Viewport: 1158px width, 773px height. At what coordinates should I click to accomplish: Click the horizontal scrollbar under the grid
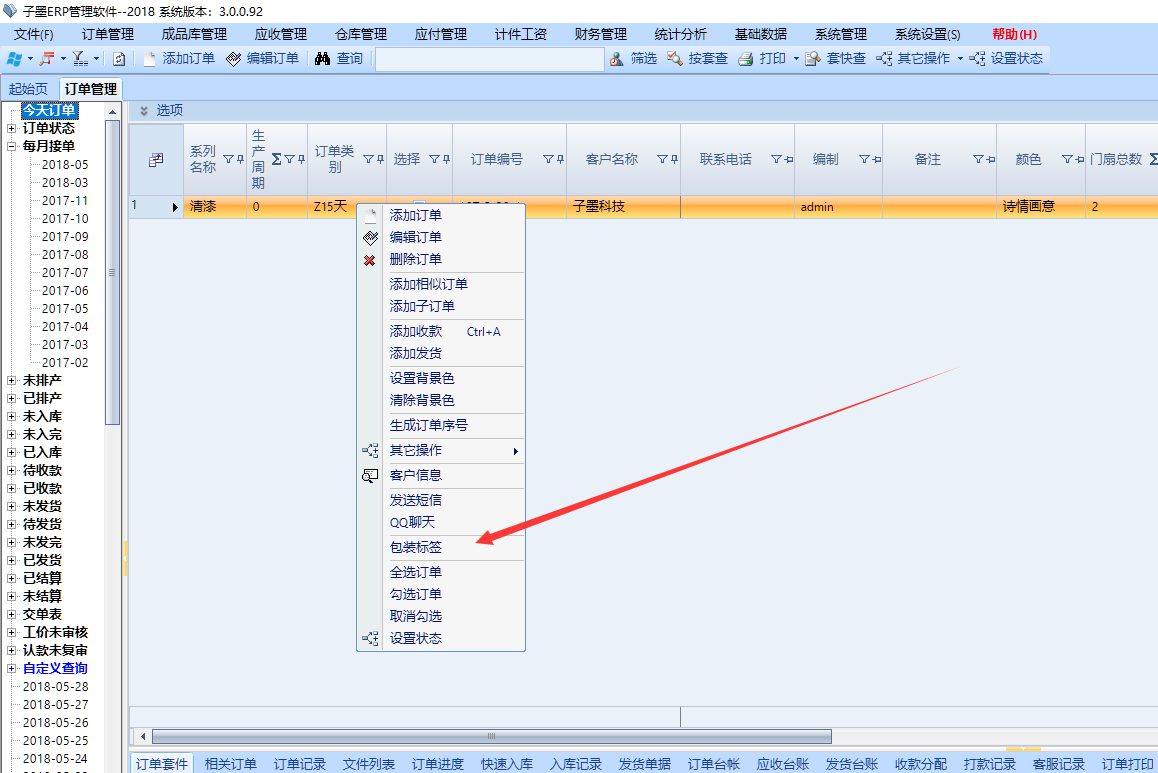point(490,736)
